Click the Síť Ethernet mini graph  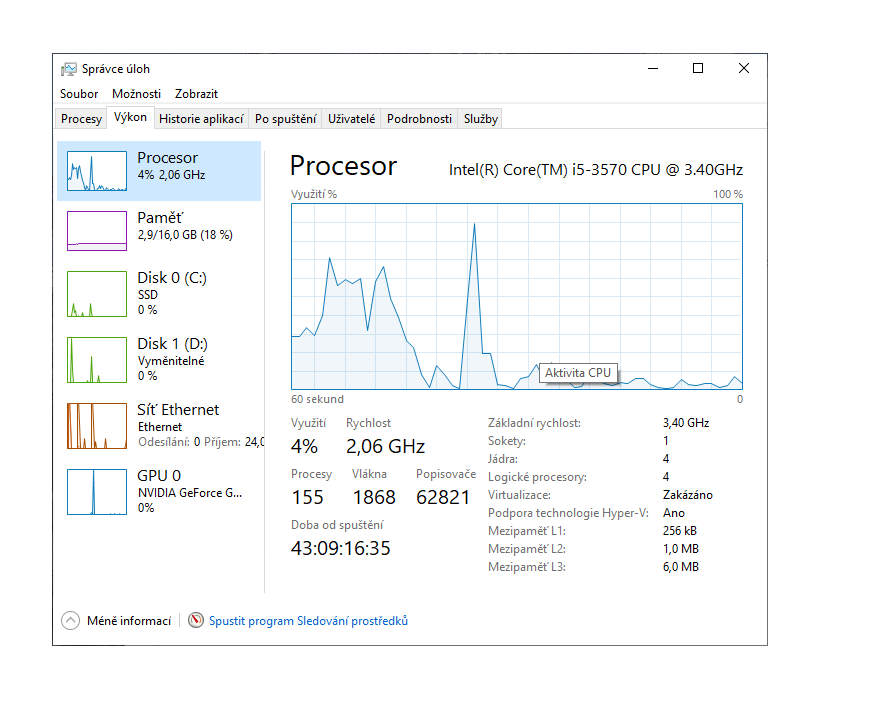(x=97, y=425)
